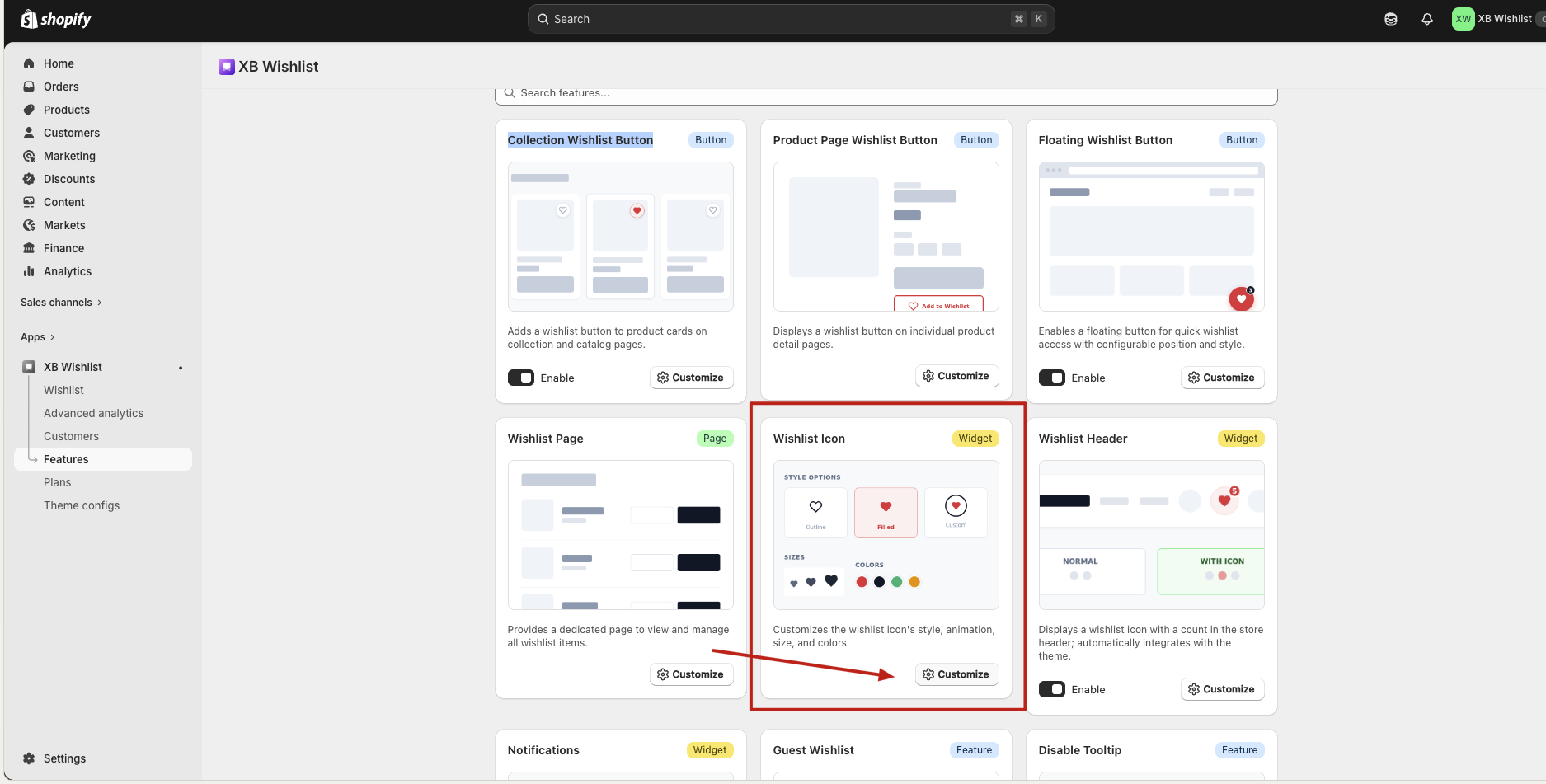The image size is (1546, 784).
Task: Click the green 'Page' badge
Action: [x=715, y=439]
